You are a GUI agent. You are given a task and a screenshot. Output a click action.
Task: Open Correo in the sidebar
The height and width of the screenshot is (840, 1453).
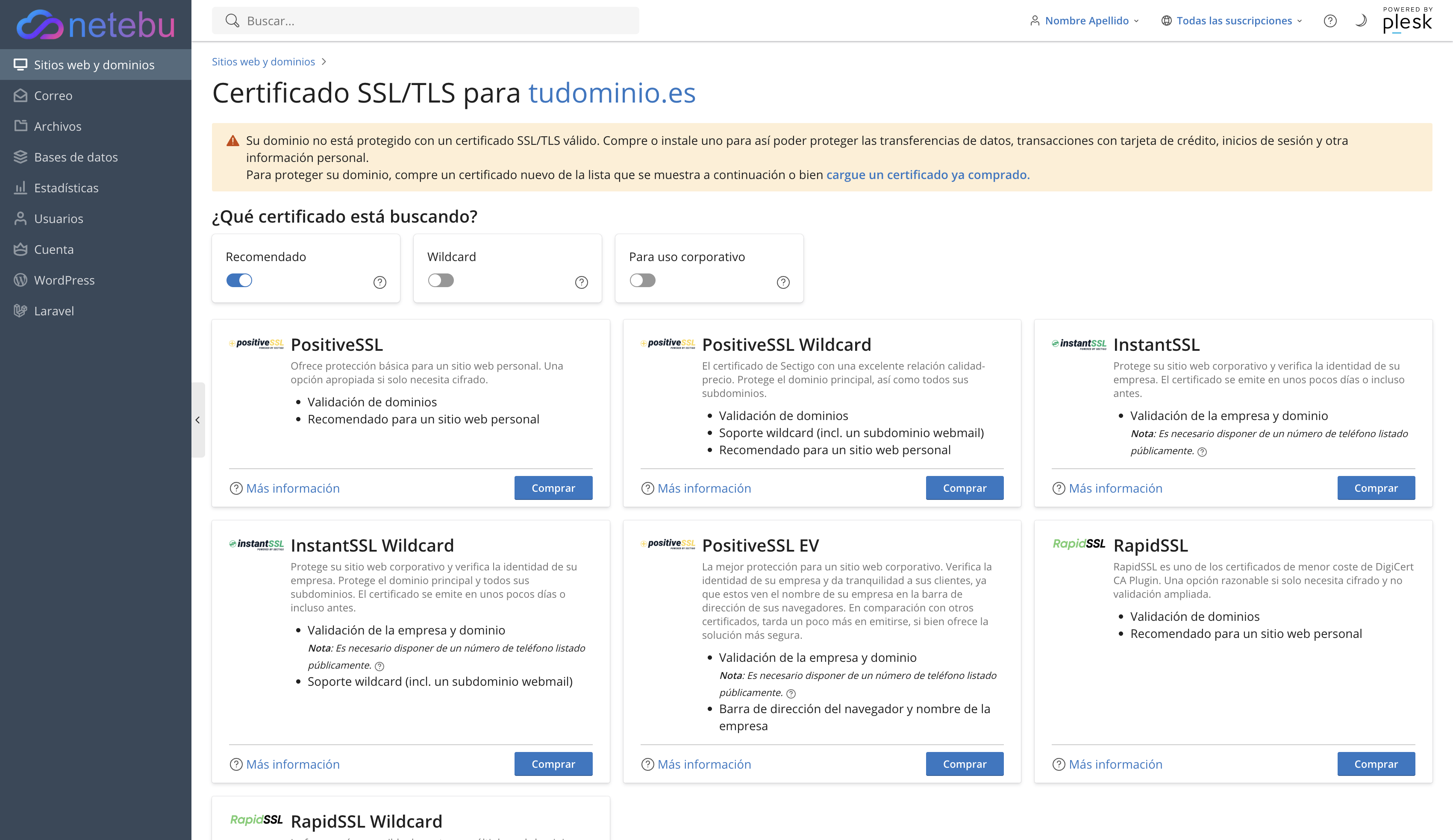[96, 95]
